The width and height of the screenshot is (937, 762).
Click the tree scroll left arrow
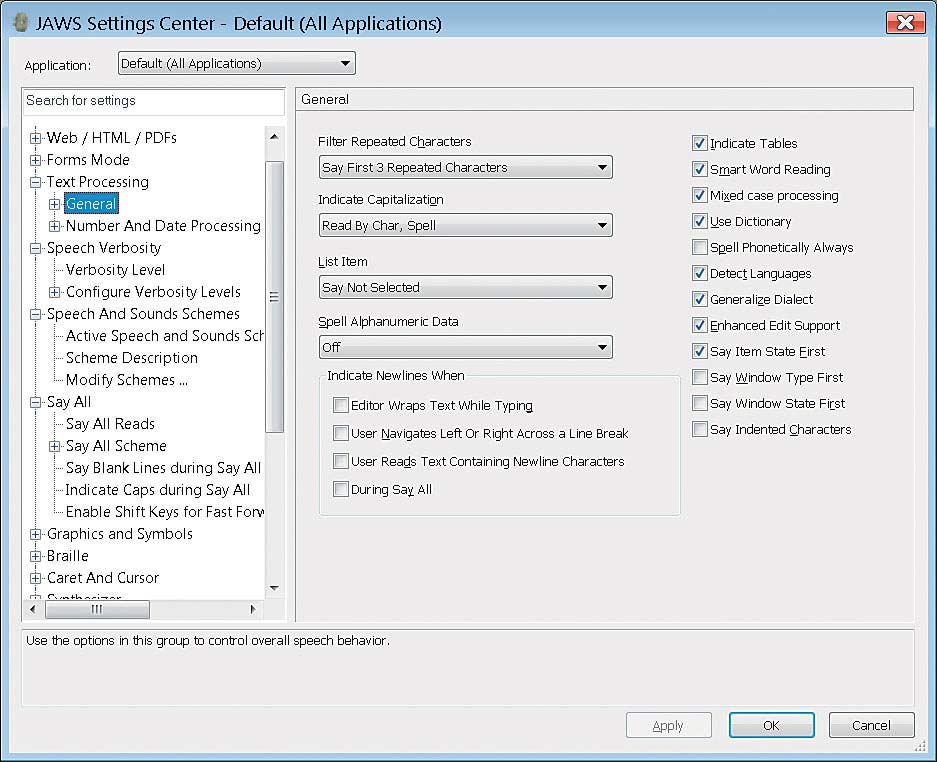tap(33, 610)
